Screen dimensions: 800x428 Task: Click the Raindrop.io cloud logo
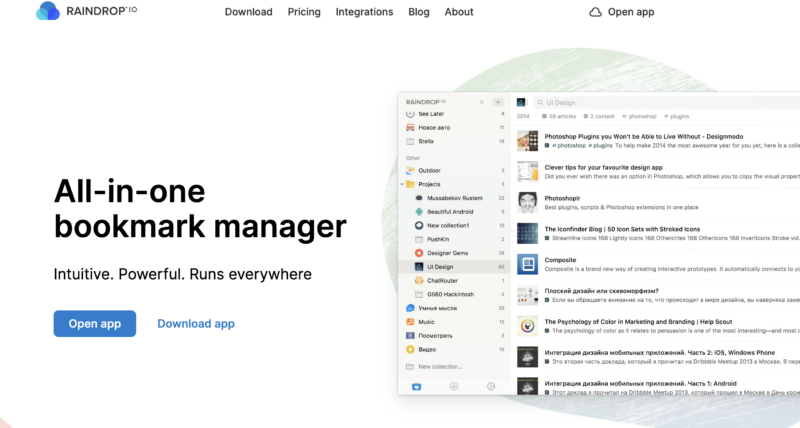coord(47,12)
